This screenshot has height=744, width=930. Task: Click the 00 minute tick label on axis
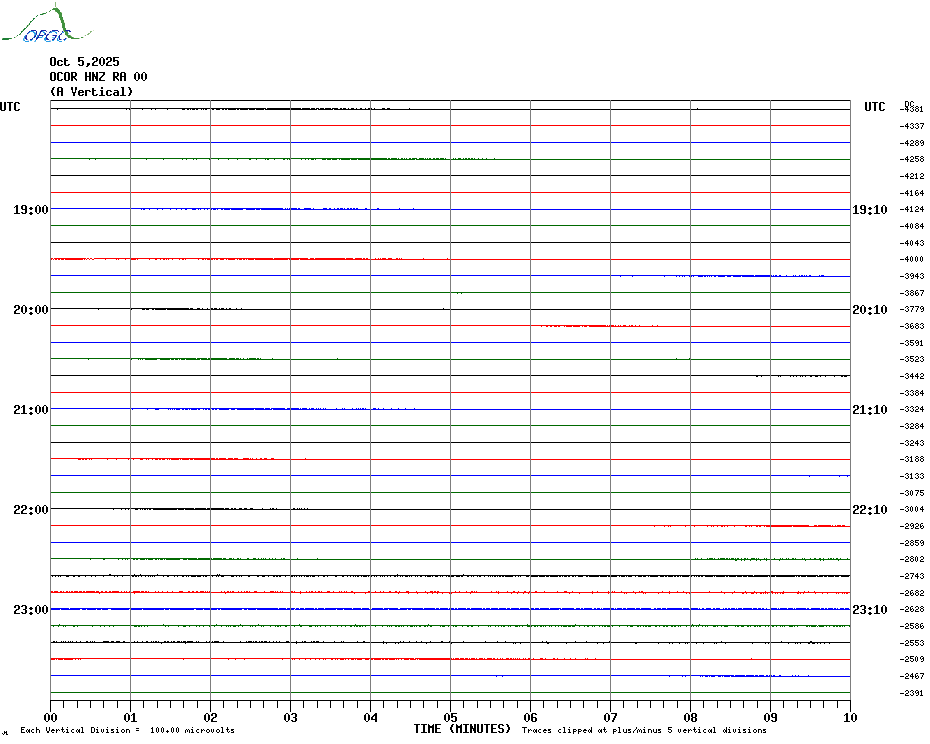[x=51, y=717]
